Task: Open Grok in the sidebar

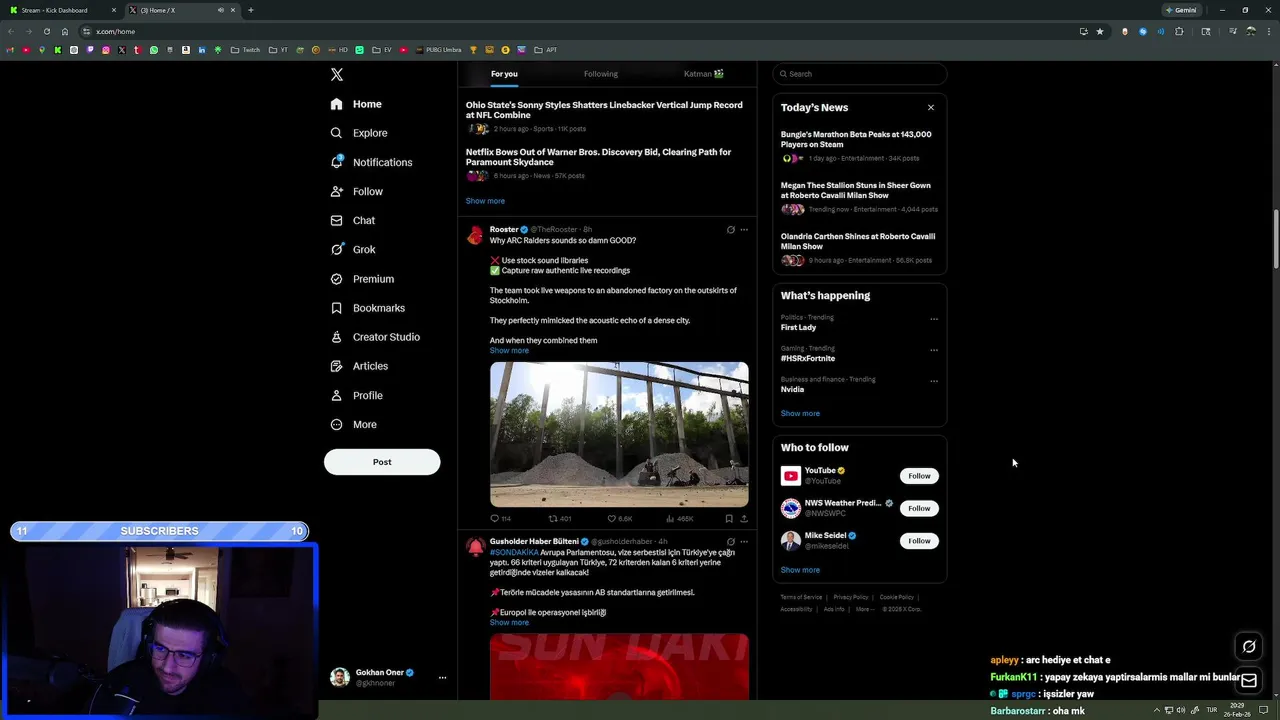Action: click(x=353, y=249)
